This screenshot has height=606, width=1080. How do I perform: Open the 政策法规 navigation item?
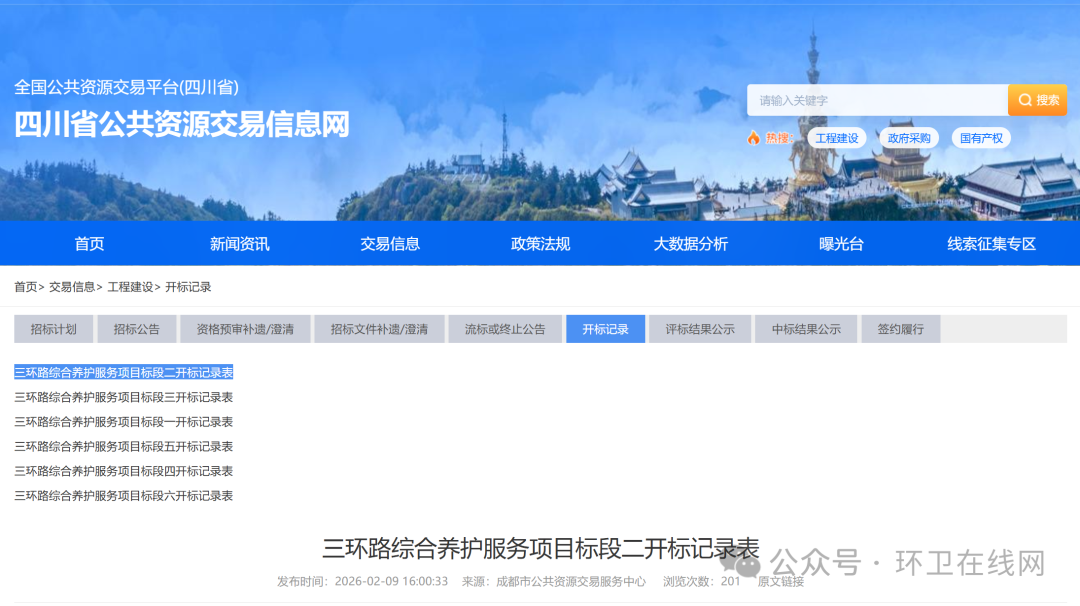point(541,244)
